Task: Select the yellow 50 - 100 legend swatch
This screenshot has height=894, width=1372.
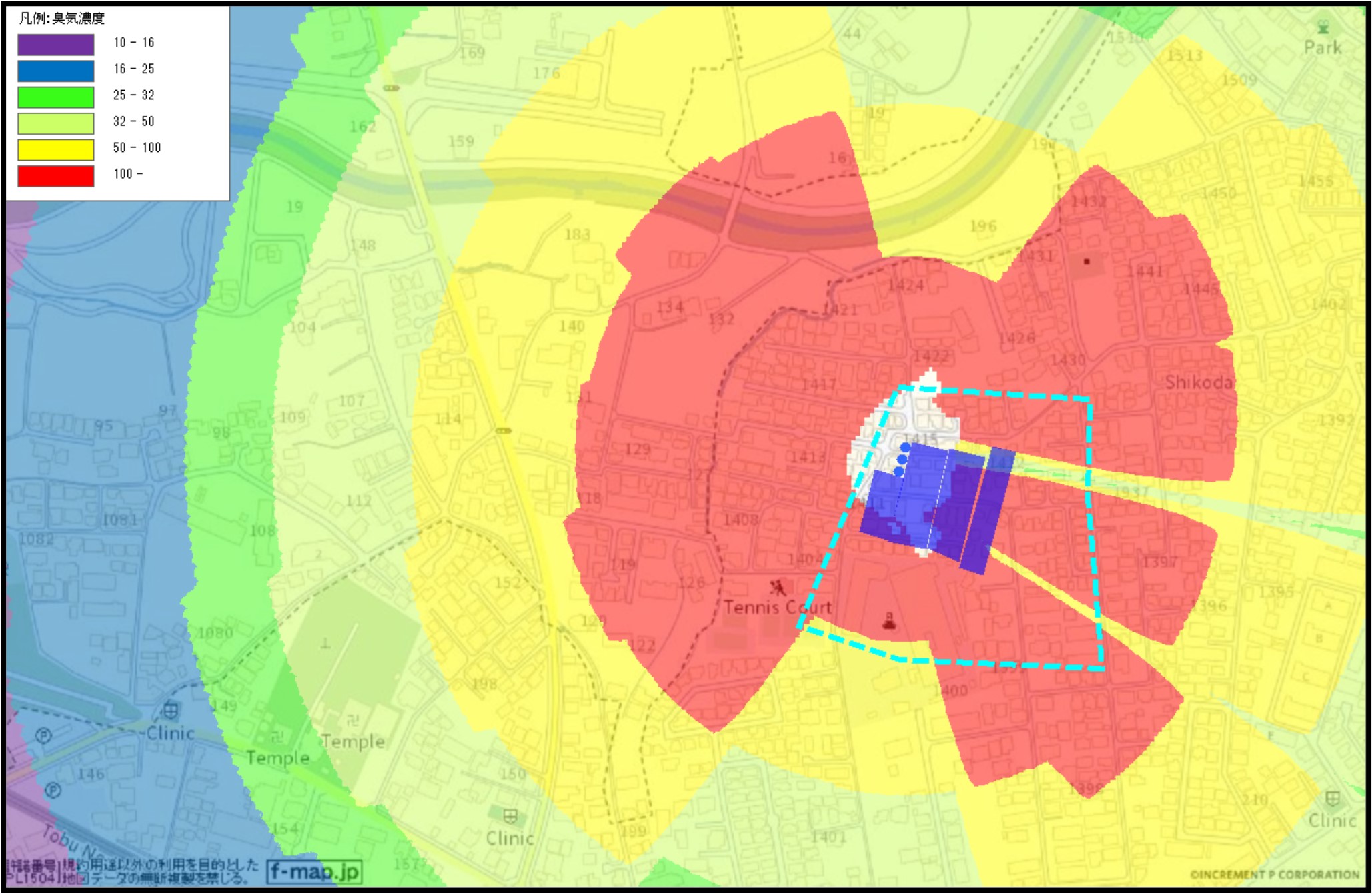Action: pyautogui.click(x=56, y=150)
